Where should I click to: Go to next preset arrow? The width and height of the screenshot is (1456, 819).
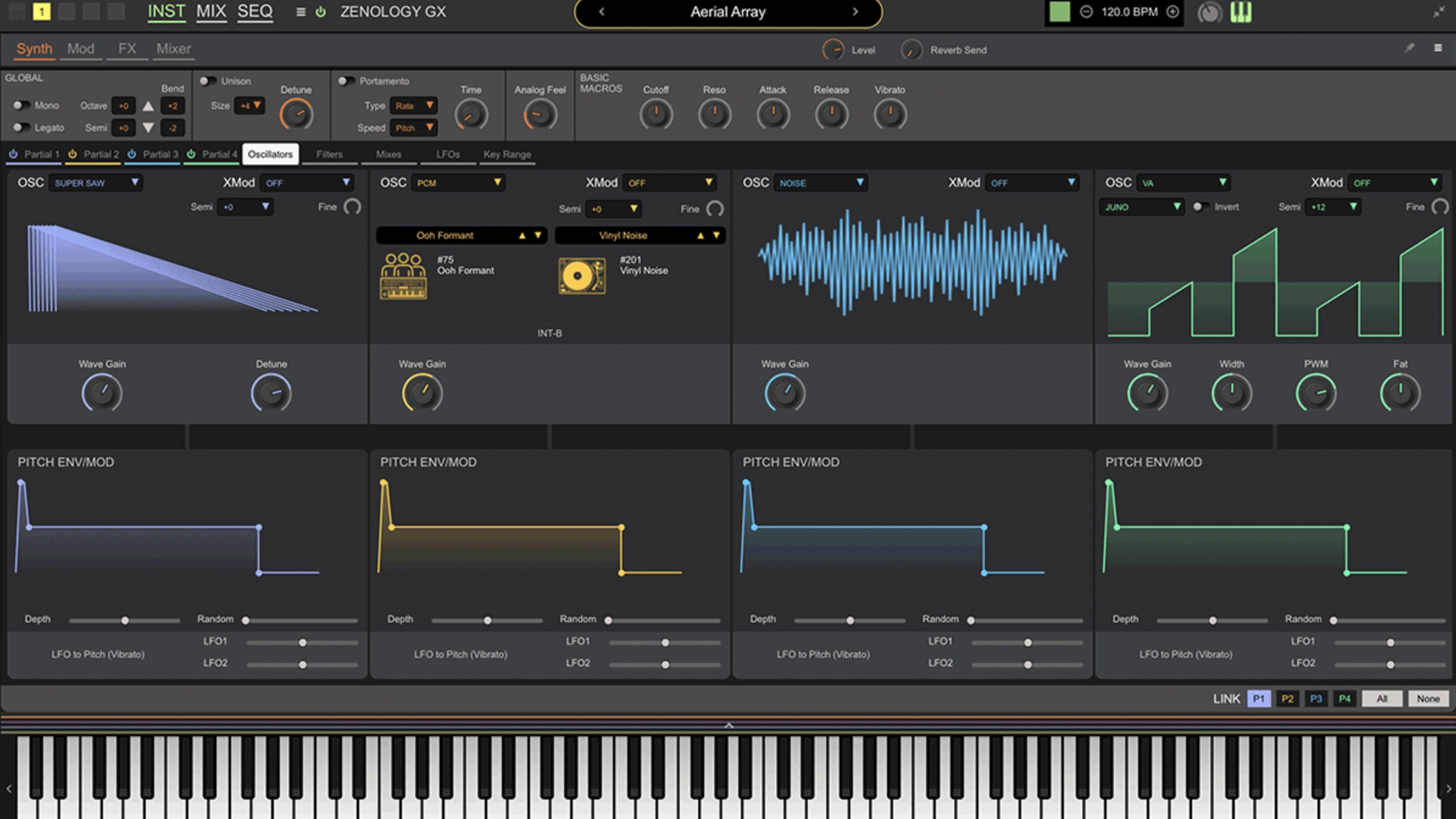(x=855, y=12)
